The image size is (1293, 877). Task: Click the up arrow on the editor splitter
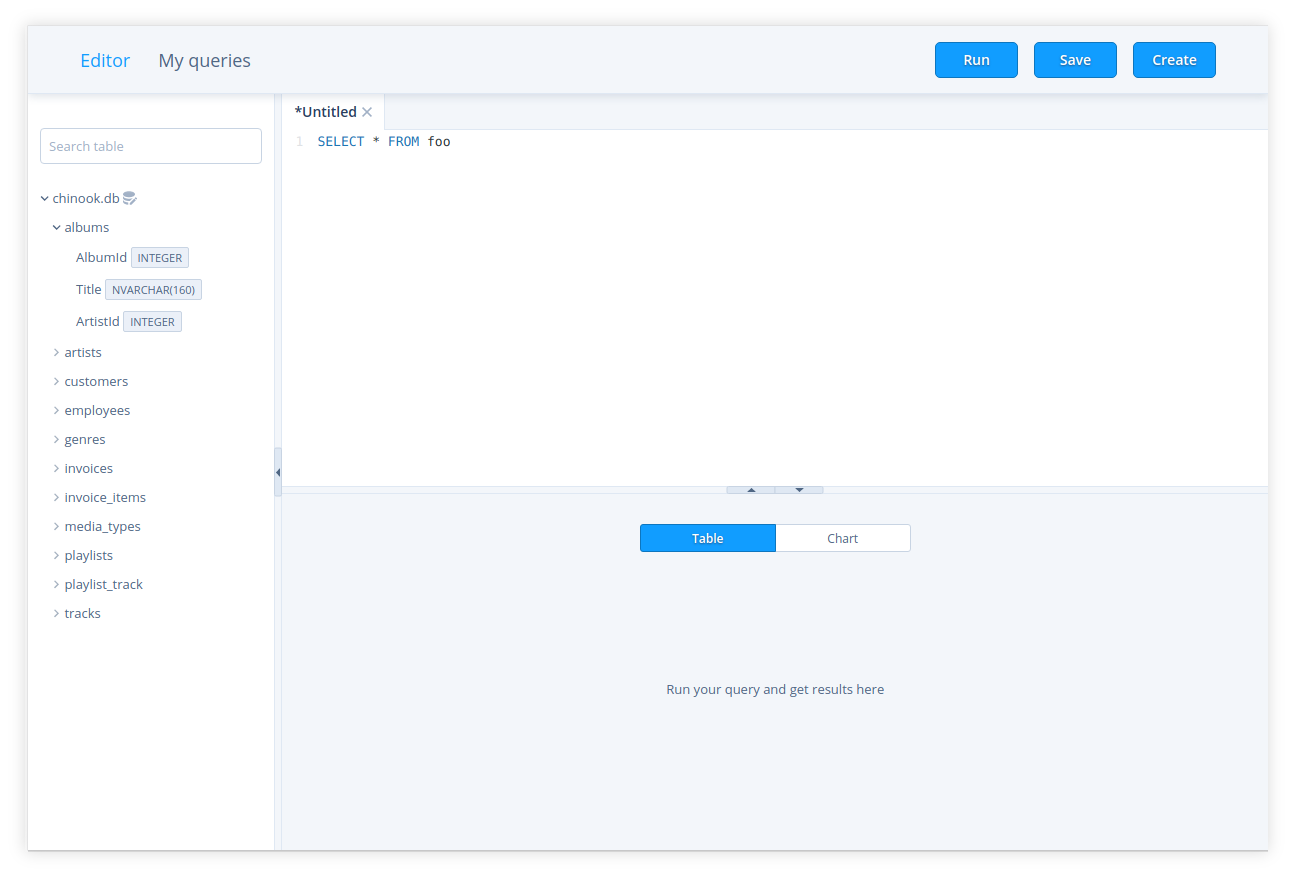click(x=751, y=490)
